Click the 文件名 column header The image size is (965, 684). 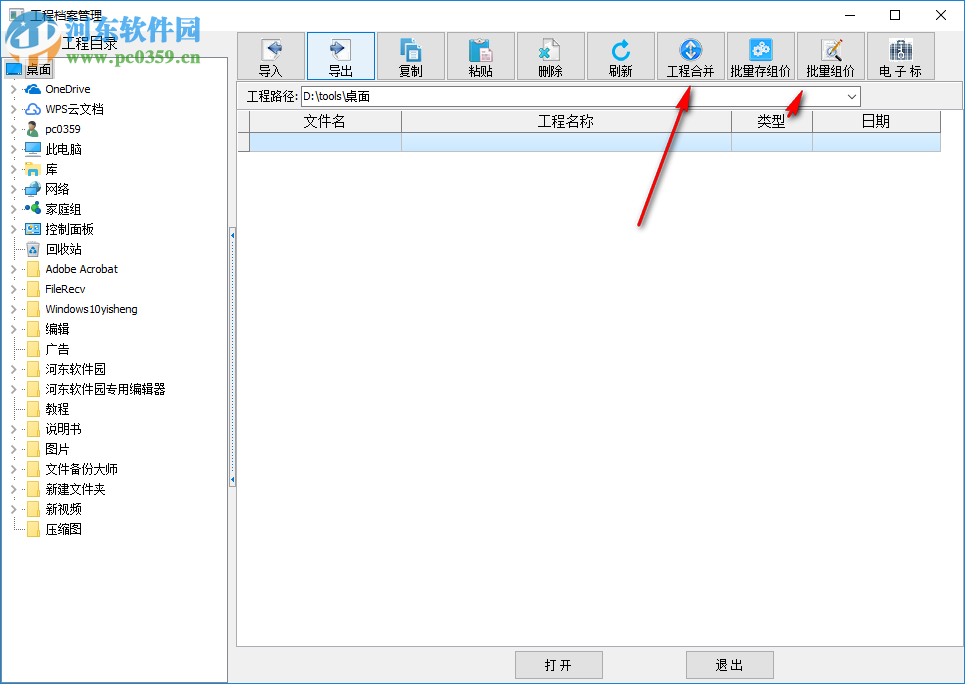(320, 121)
